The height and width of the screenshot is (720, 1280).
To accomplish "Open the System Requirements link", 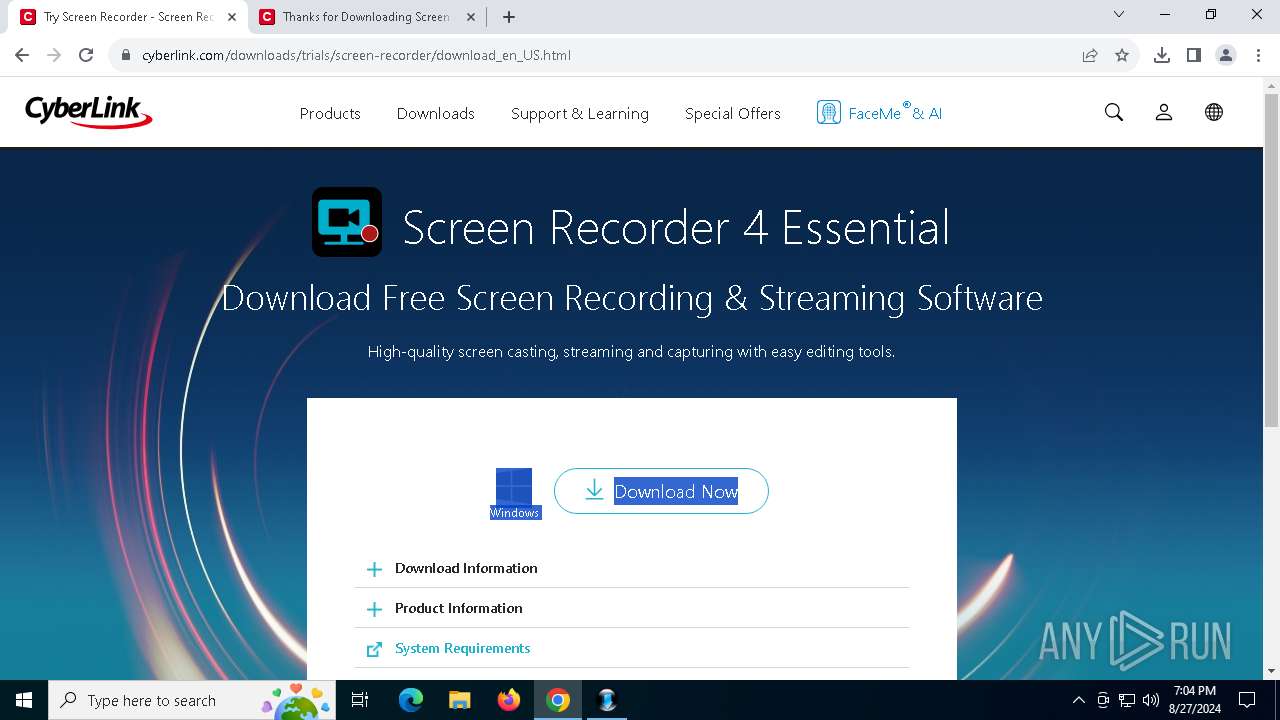I will [x=463, y=648].
